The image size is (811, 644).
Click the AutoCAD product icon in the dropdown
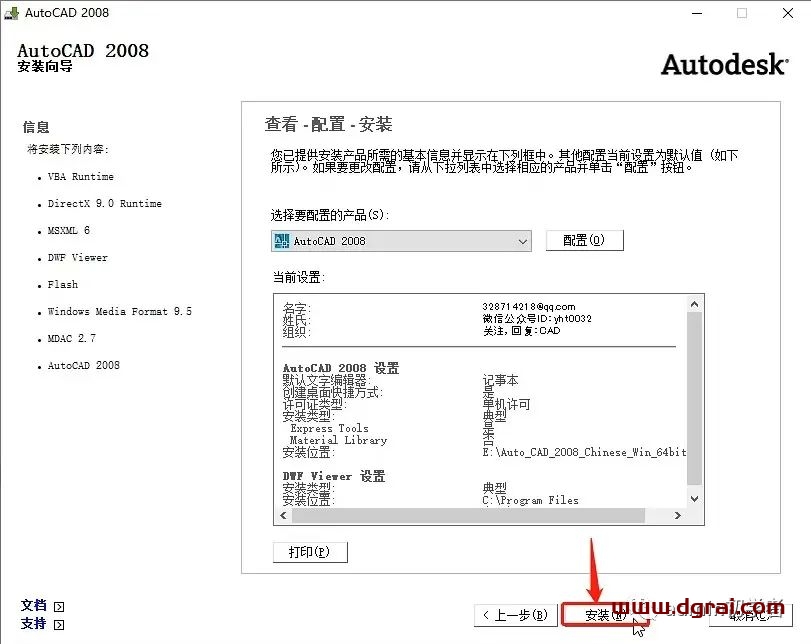click(x=281, y=241)
